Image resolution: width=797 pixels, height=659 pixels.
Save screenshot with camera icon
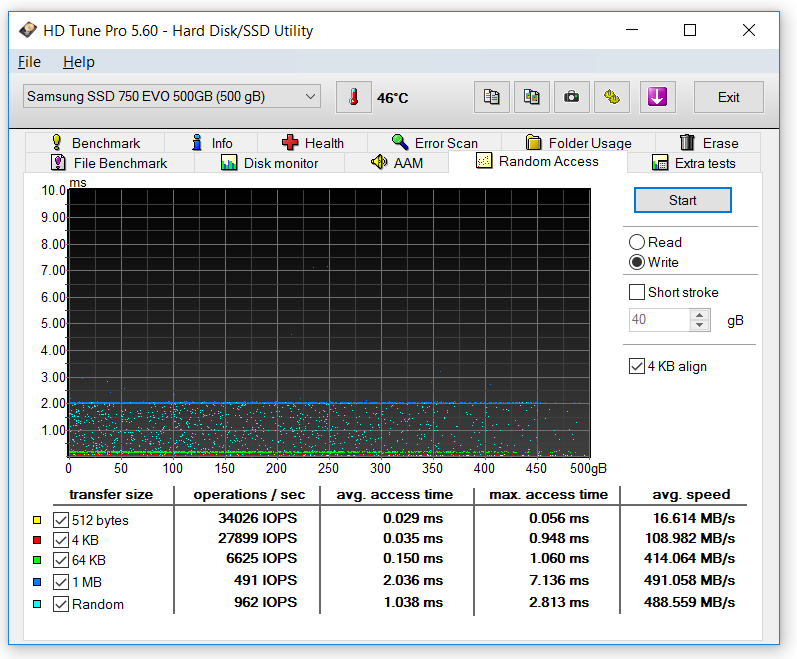point(572,97)
